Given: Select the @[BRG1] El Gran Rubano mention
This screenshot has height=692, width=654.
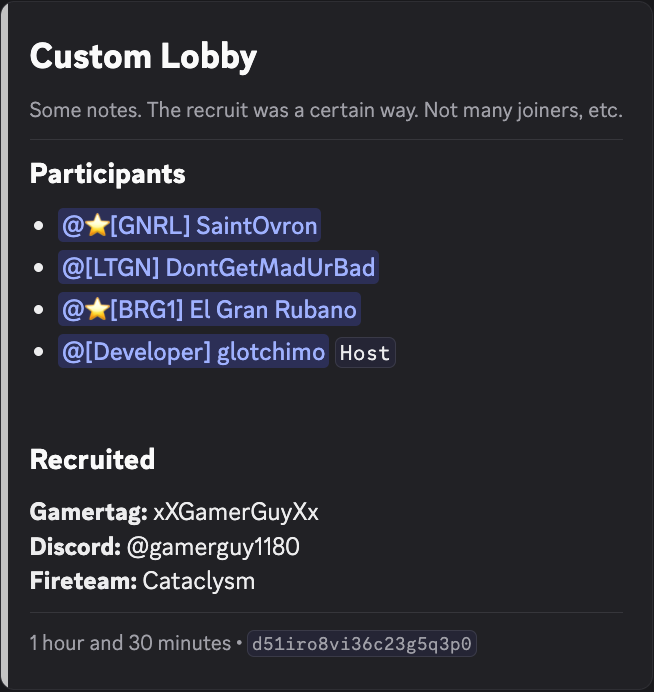Looking at the screenshot, I should point(209,309).
